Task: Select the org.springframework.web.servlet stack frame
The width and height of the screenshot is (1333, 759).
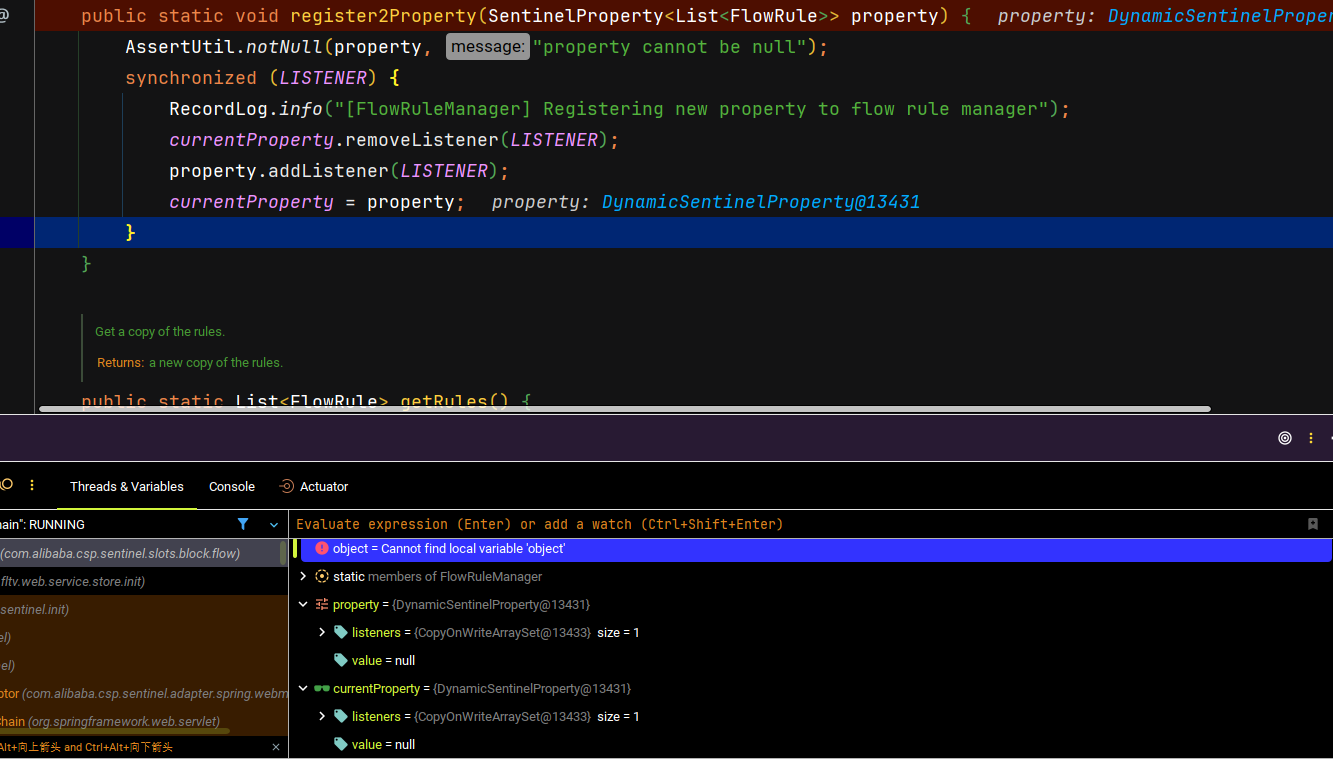Action: point(143,721)
